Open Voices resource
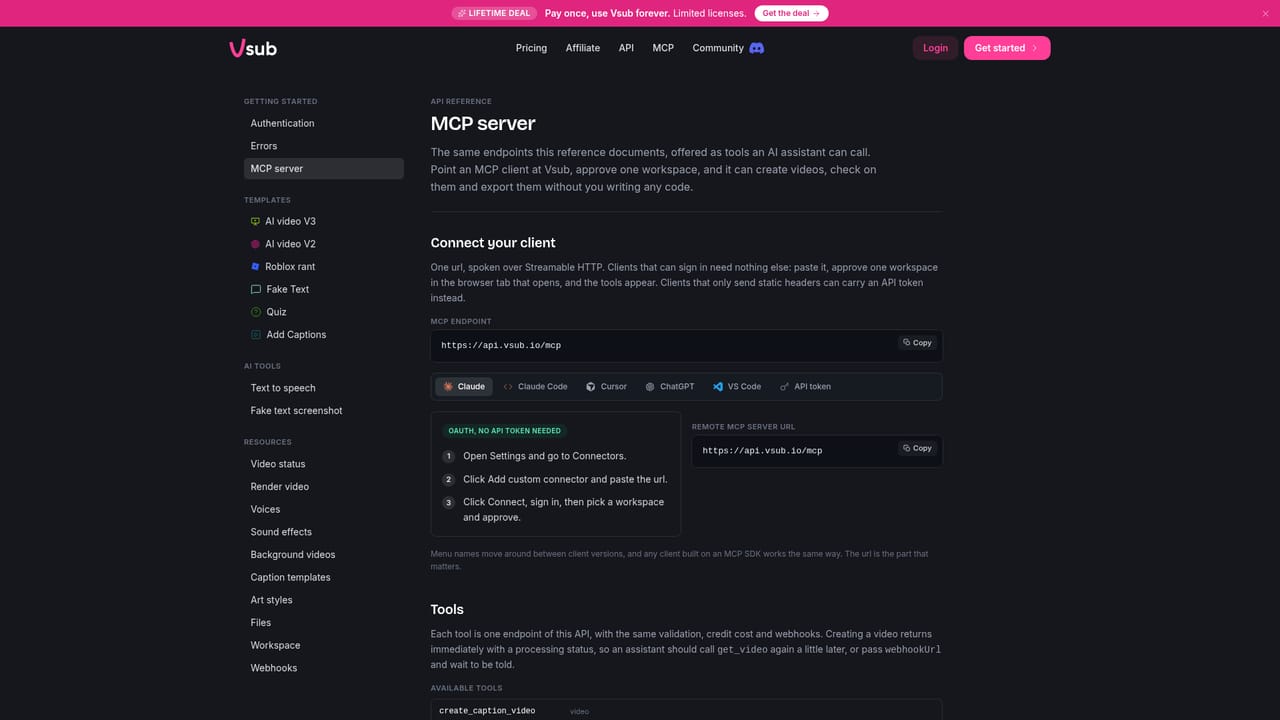The height and width of the screenshot is (720, 1280). [x=324, y=509]
